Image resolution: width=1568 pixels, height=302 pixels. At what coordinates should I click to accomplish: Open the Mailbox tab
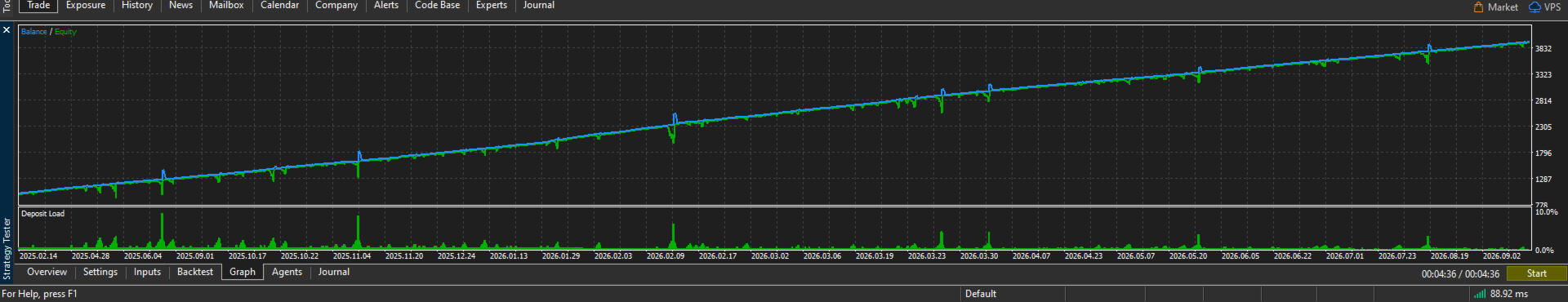point(226,5)
